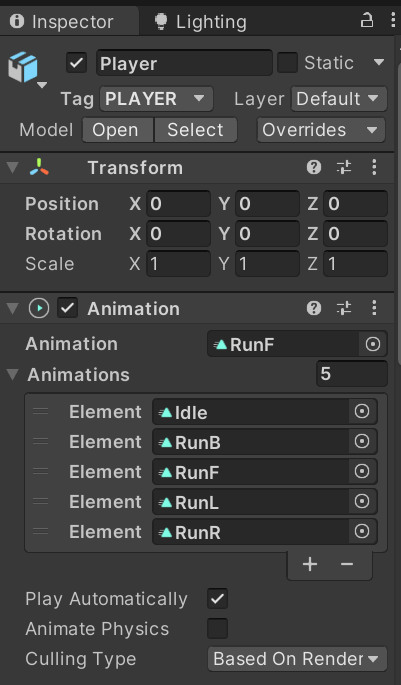Toggle Play Automatically checkbox
The width and height of the screenshot is (401, 685).
218,599
